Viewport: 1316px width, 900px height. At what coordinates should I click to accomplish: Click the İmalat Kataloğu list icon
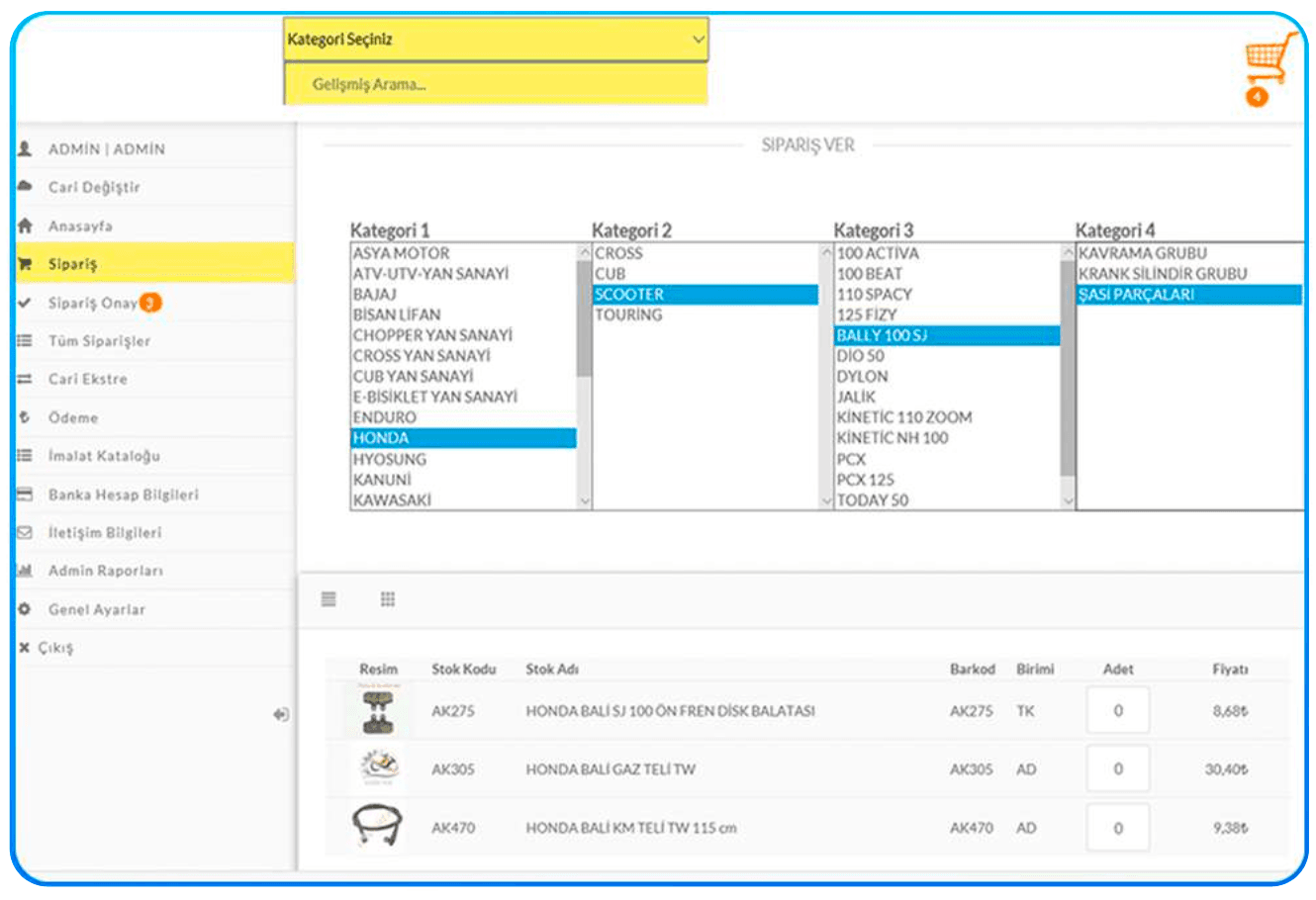click(26, 456)
